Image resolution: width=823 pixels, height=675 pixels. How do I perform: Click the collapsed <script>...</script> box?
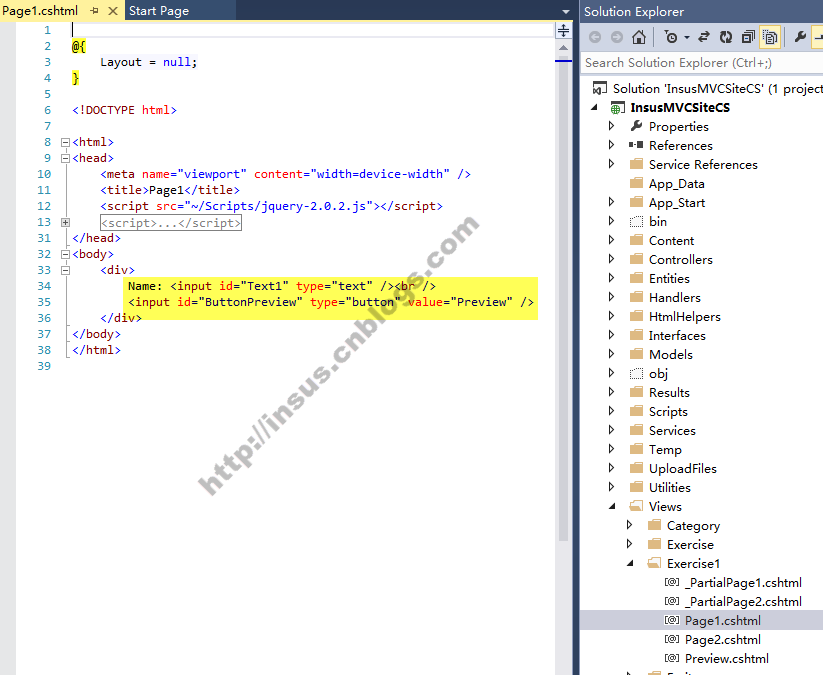tap(171, 223)
